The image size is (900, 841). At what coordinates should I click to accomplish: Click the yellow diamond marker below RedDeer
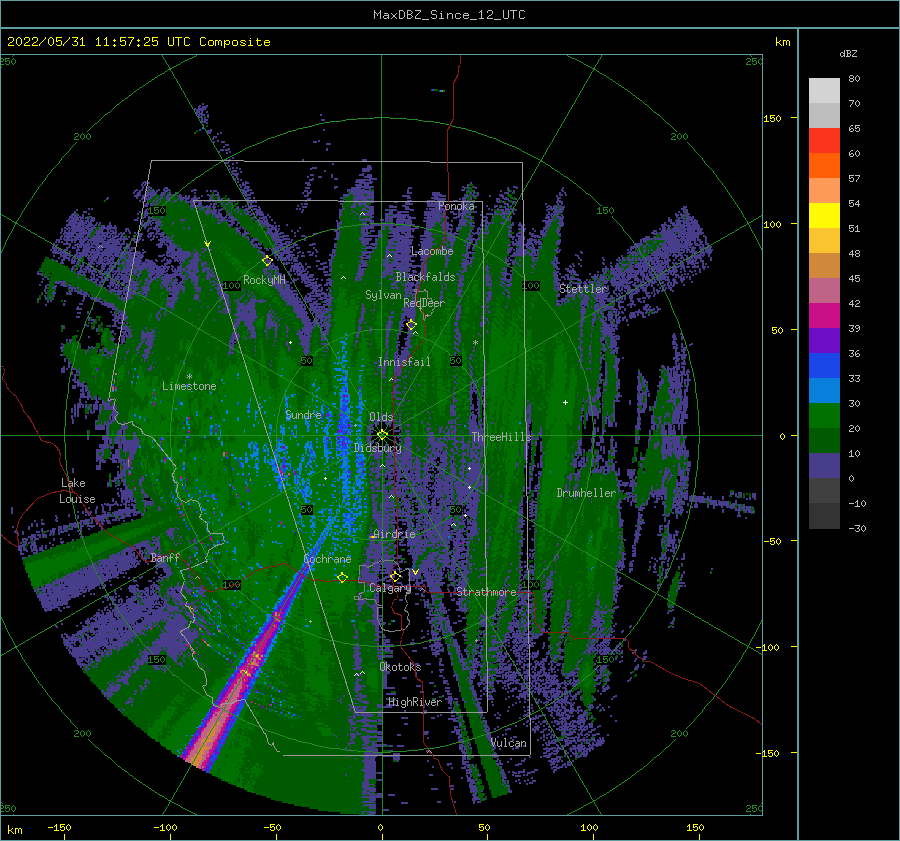tap(411, 325)
